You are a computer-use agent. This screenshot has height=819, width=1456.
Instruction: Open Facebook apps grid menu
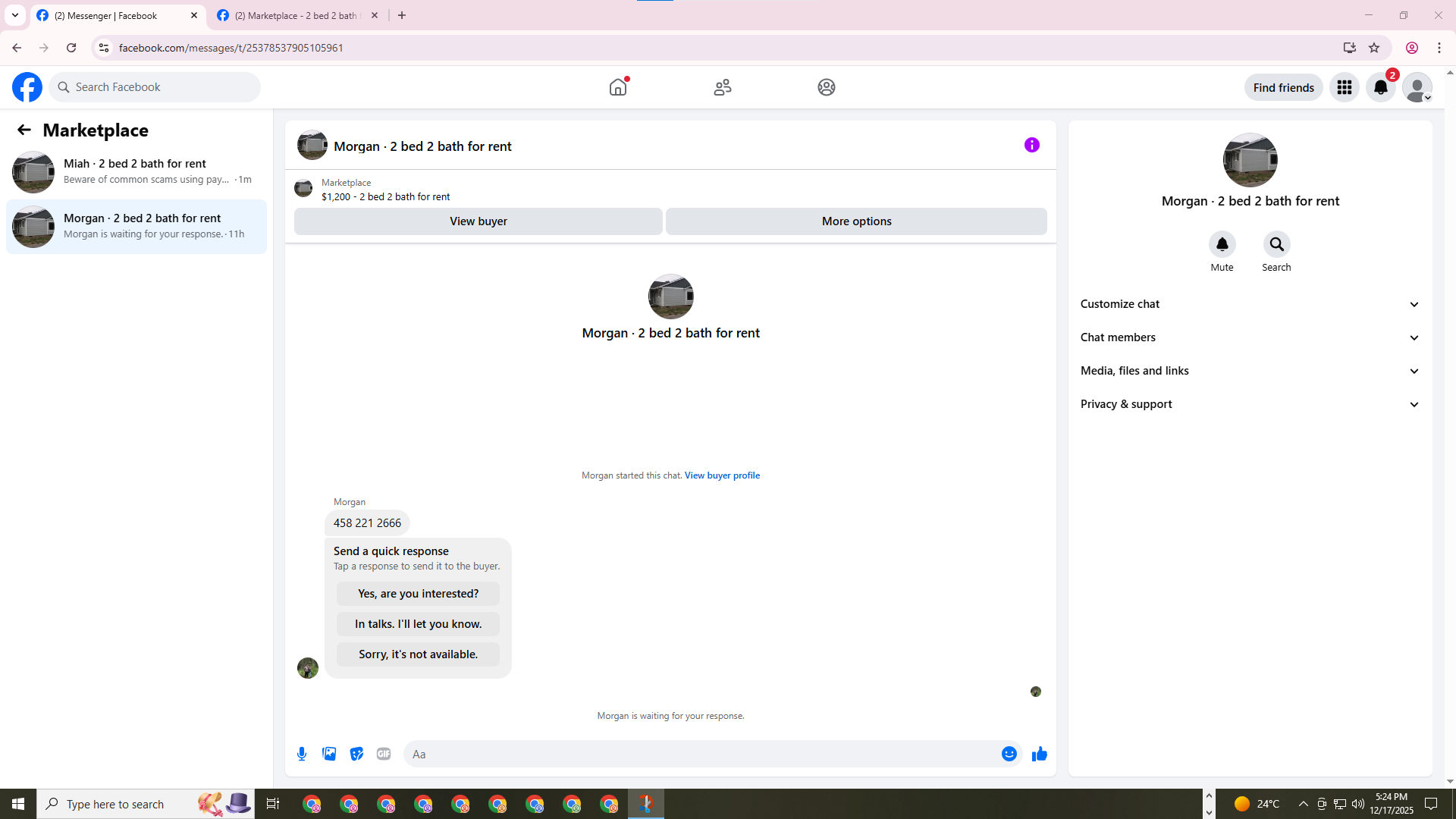point(1344,87)
